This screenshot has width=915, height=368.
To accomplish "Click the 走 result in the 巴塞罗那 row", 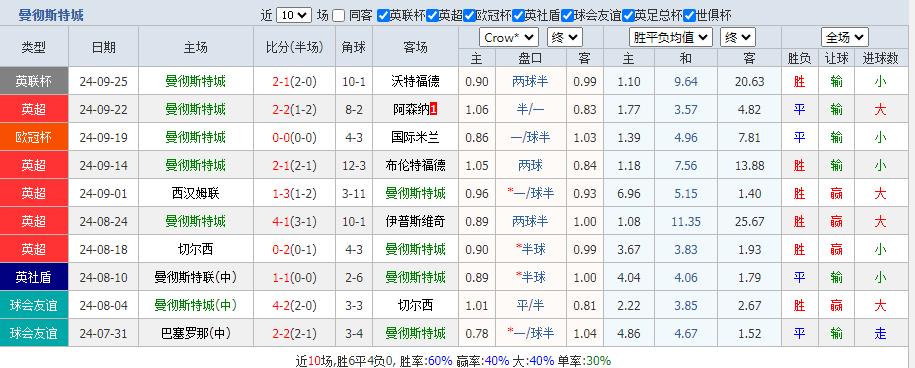I will point(880,334).
